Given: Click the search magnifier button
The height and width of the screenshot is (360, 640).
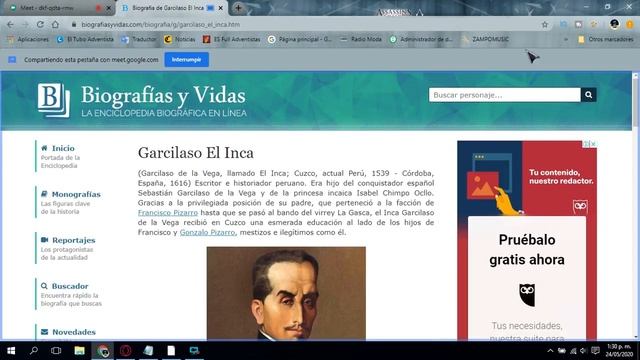Looking at the screenshot, I should click(x=589, y=95).
